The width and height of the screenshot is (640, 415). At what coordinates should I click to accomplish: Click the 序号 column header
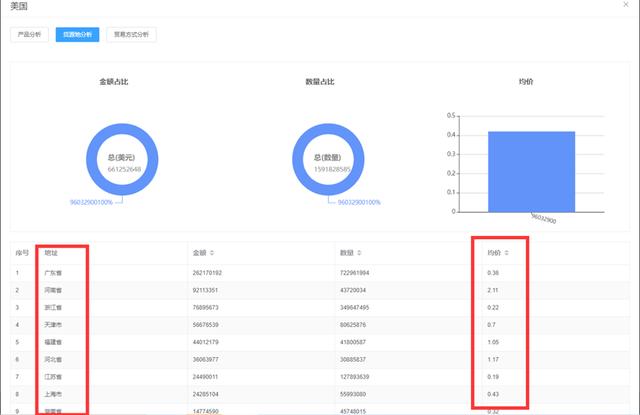22,253
